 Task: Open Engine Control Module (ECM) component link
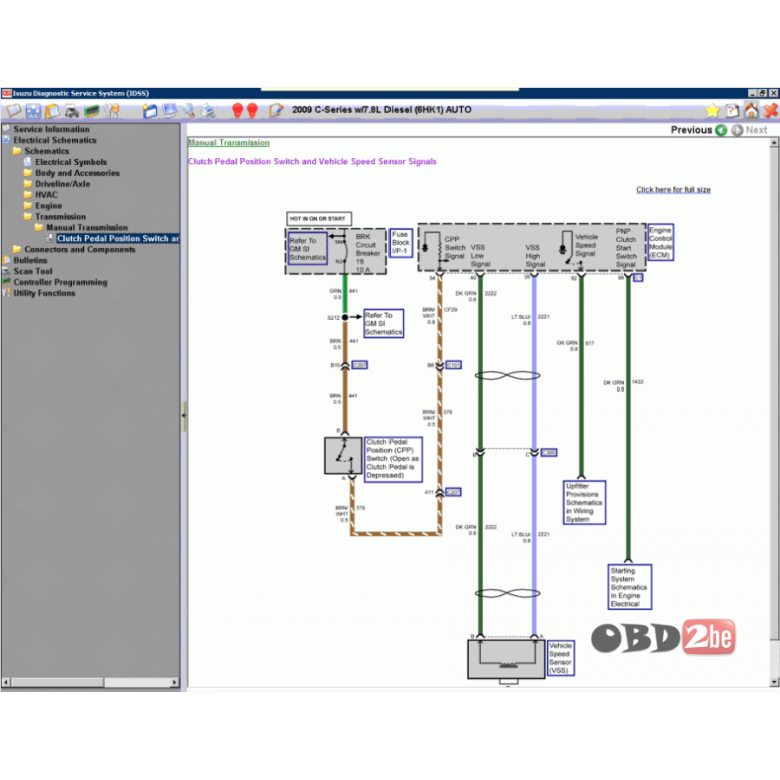pos(661,242)
